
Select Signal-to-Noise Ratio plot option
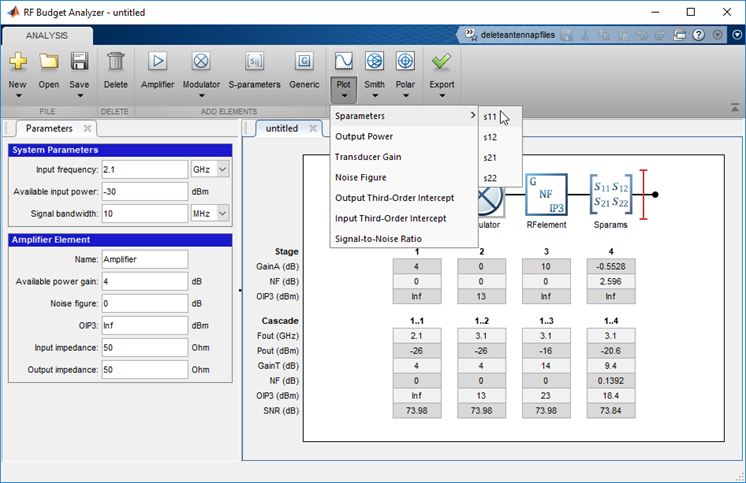[x=378, y=239]
